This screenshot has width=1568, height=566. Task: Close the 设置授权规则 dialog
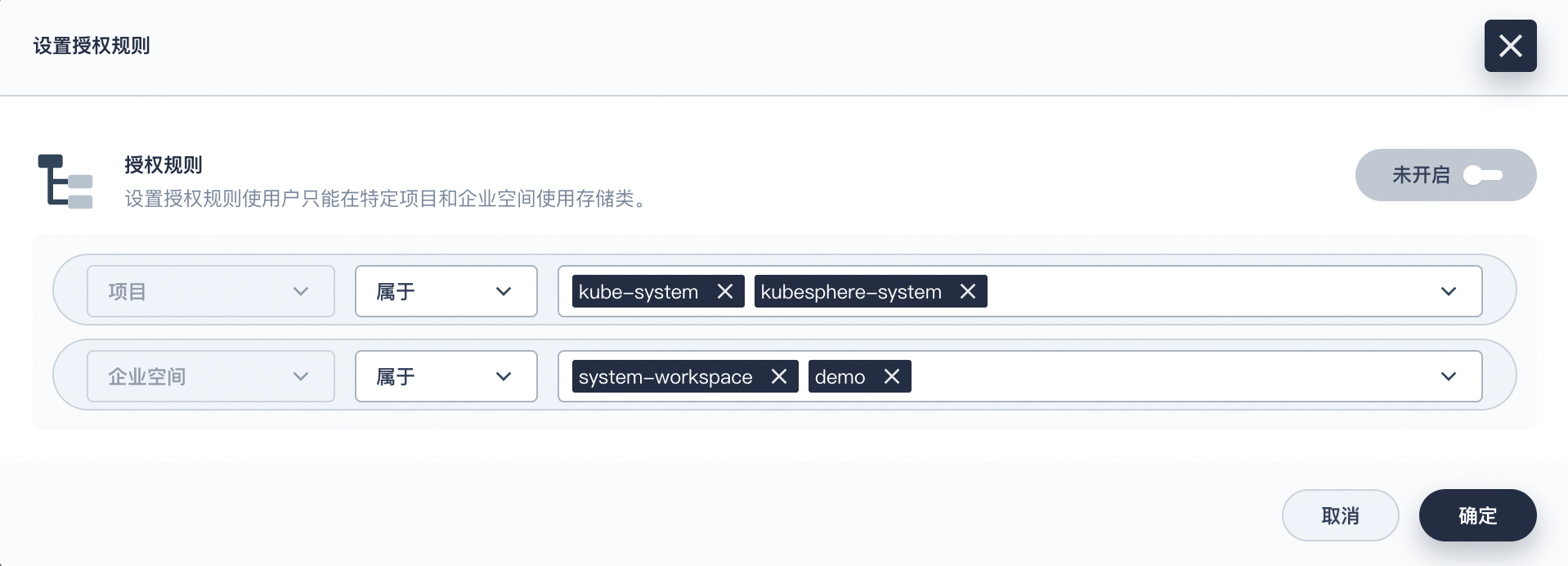click(x=1510, y=46)
